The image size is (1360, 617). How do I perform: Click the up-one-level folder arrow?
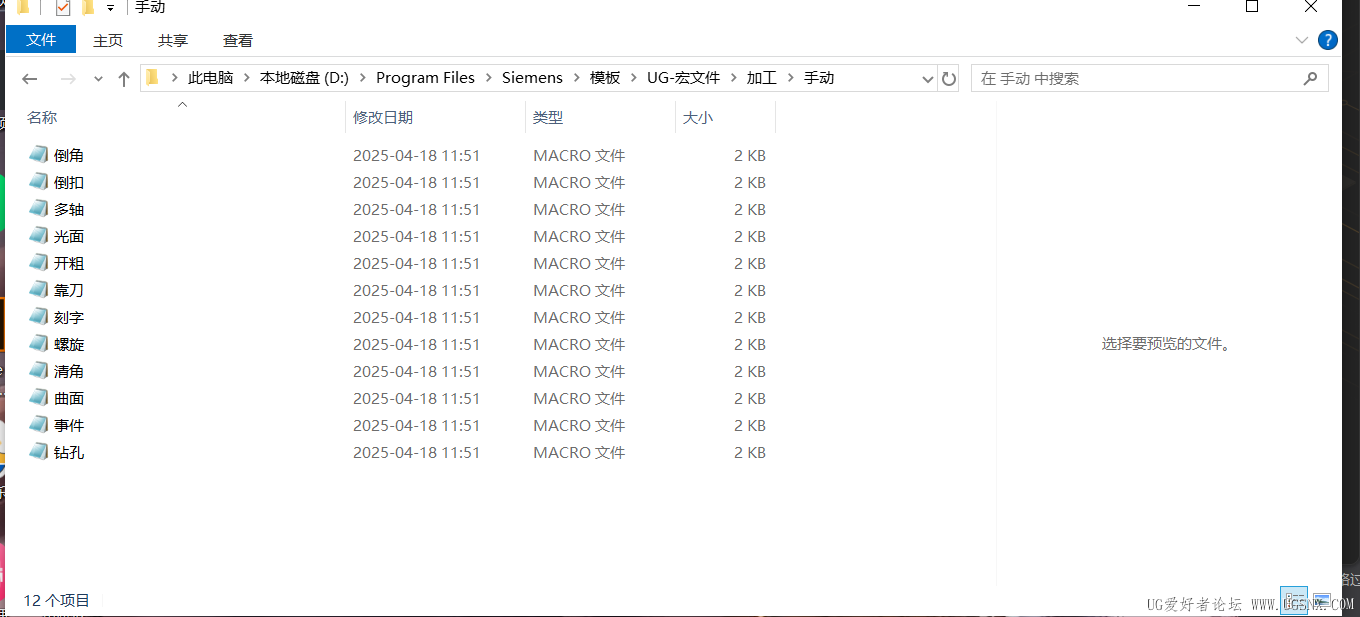click(122, 77)
